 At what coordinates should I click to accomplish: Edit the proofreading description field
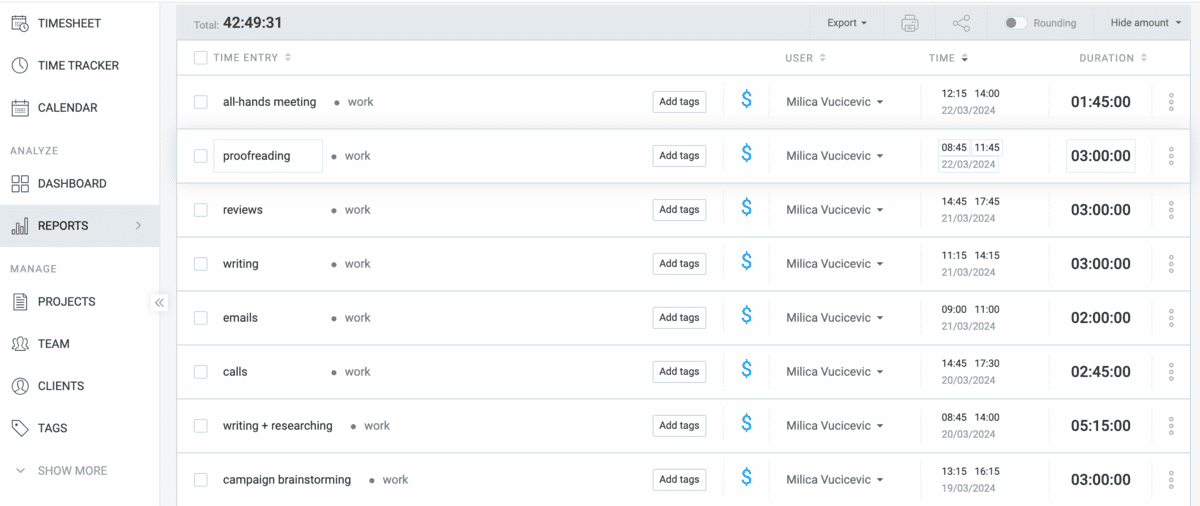pos(267,156)
